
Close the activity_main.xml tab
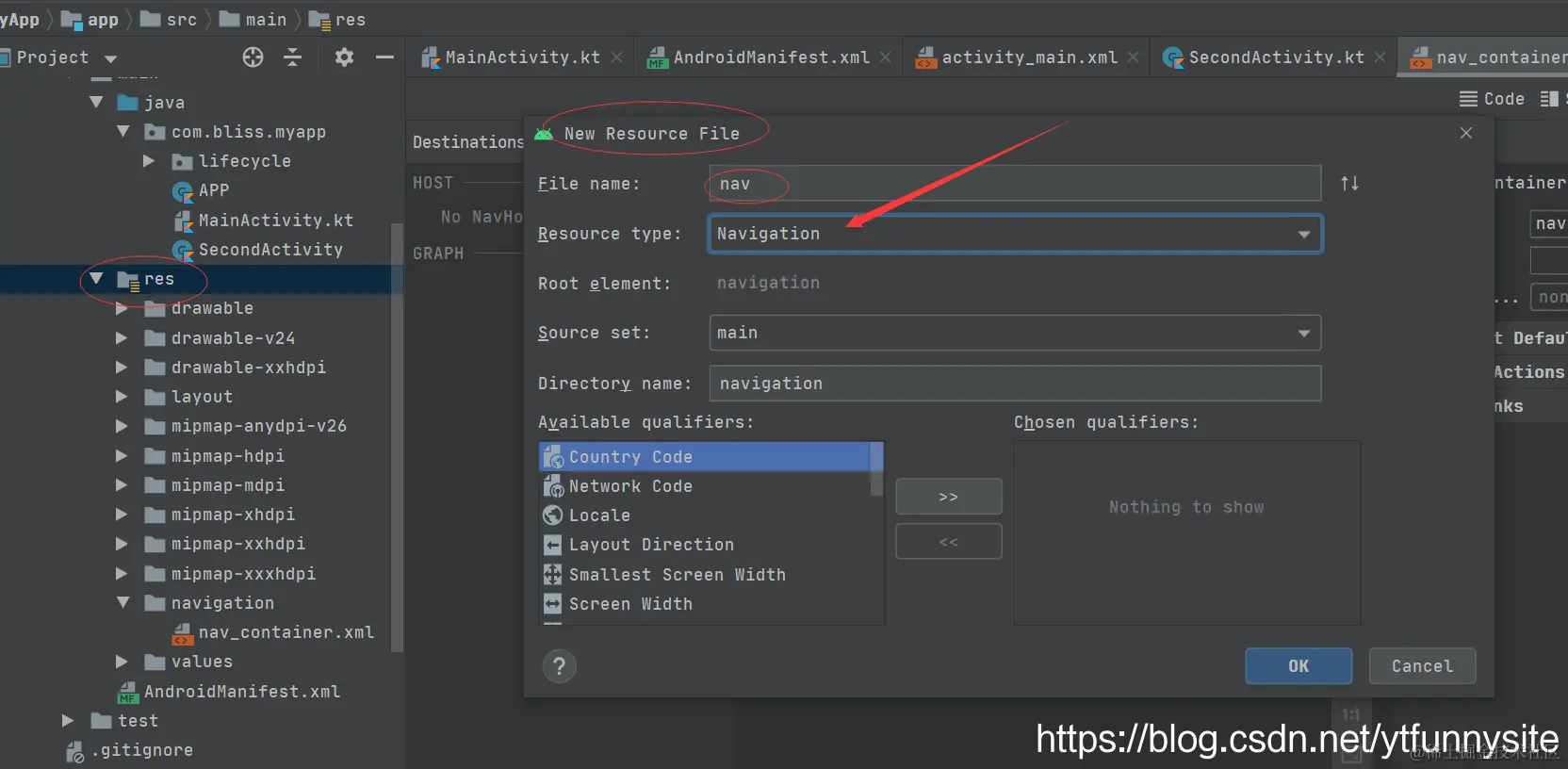coord(1133,57)
